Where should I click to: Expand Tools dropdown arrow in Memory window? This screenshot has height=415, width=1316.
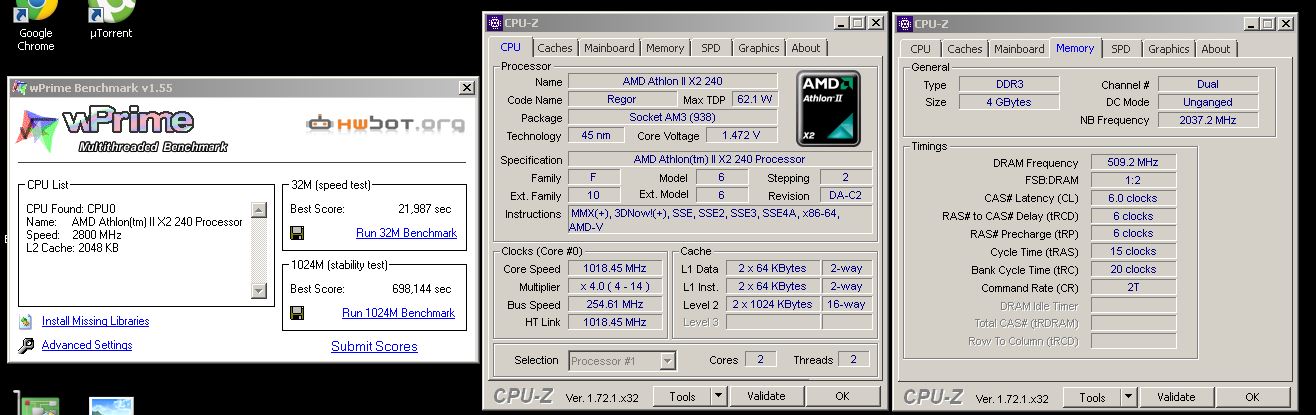(x=1130, y=398)
